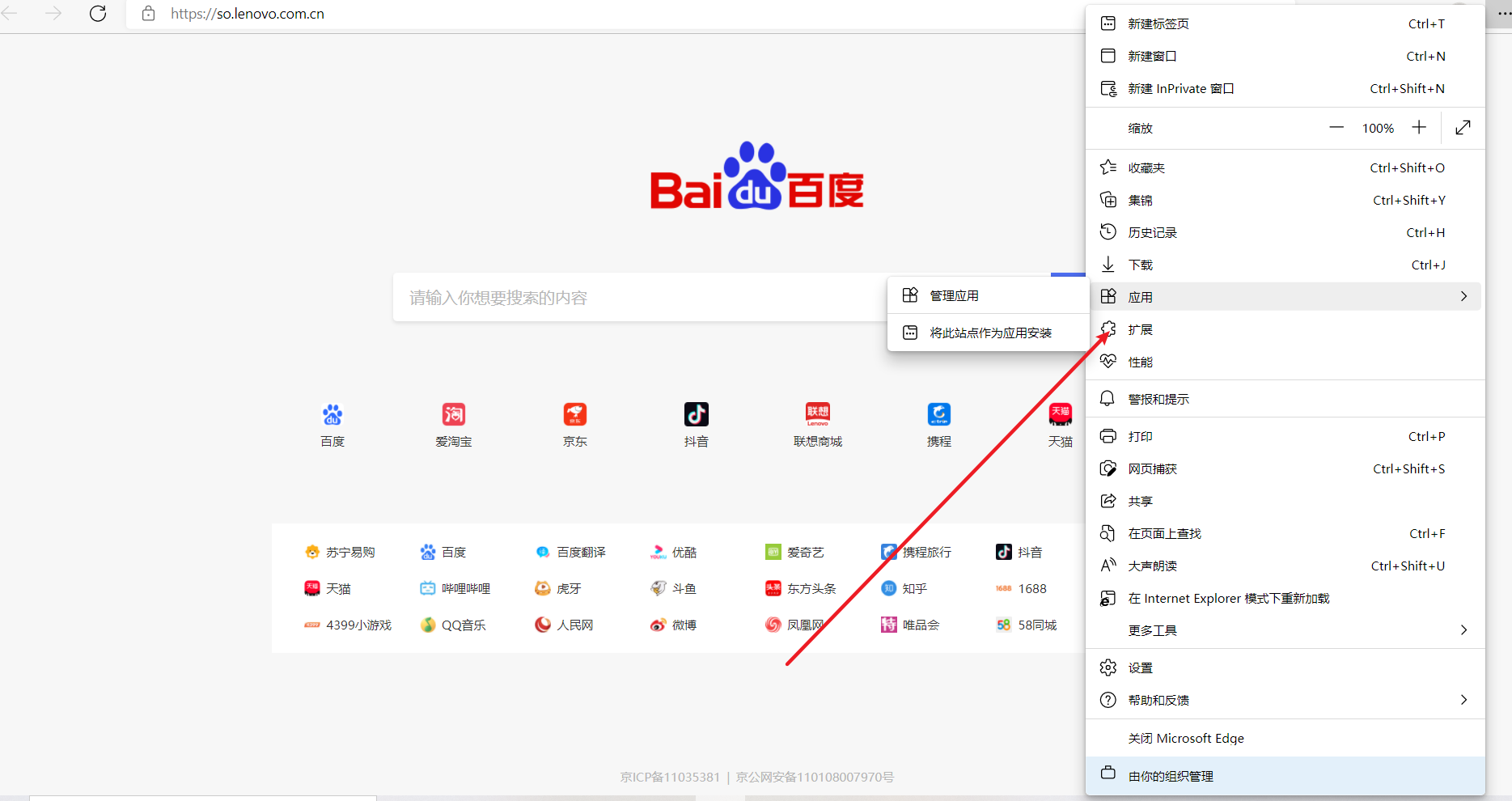1512x801 pixels.
Task: Click the browser refresh icon
Action: click(x=98, y=14)
